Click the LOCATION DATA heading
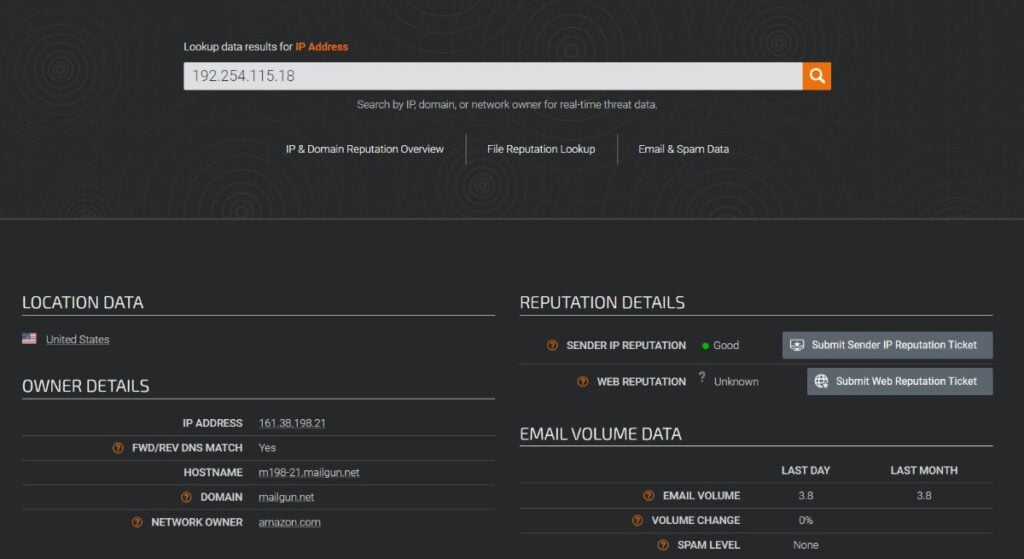Viewport: 1024px width, 559px height. tap(83, 302)
